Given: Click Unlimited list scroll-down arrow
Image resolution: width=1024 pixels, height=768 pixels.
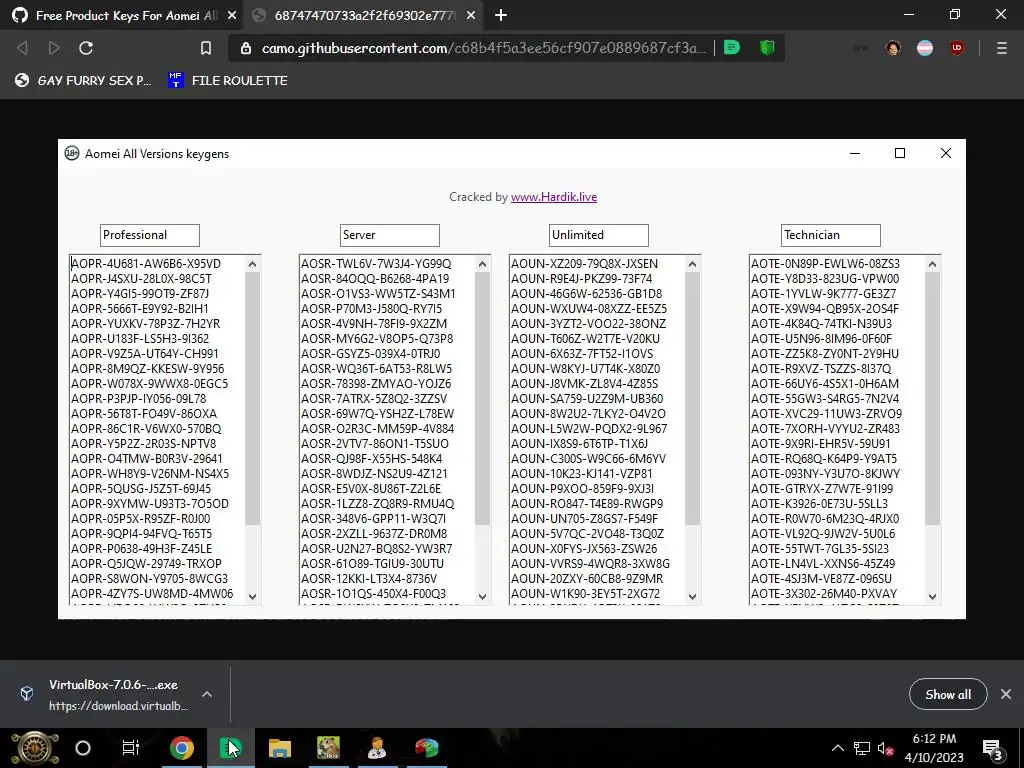Looking at the screenshot, I should [x=693, y=596].
